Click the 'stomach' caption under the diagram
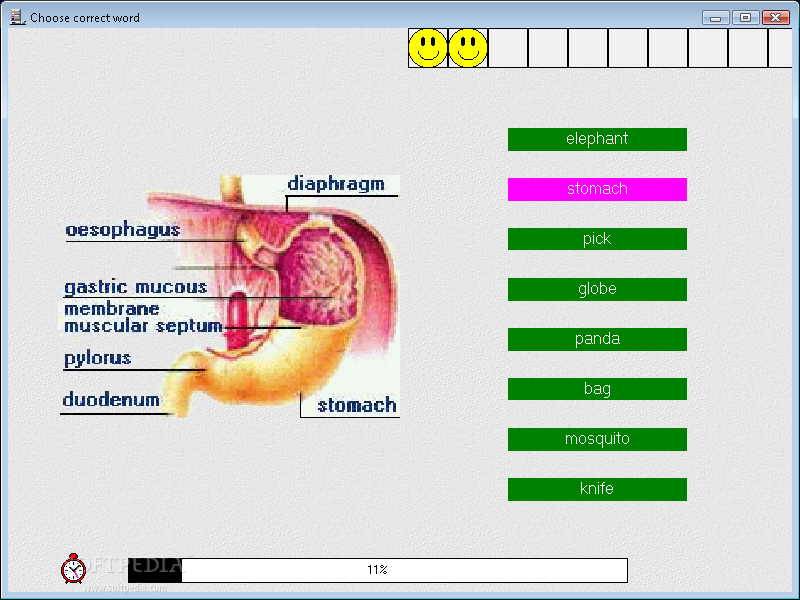800x600 pixels. pyautogui.click(x=357, y=405)
